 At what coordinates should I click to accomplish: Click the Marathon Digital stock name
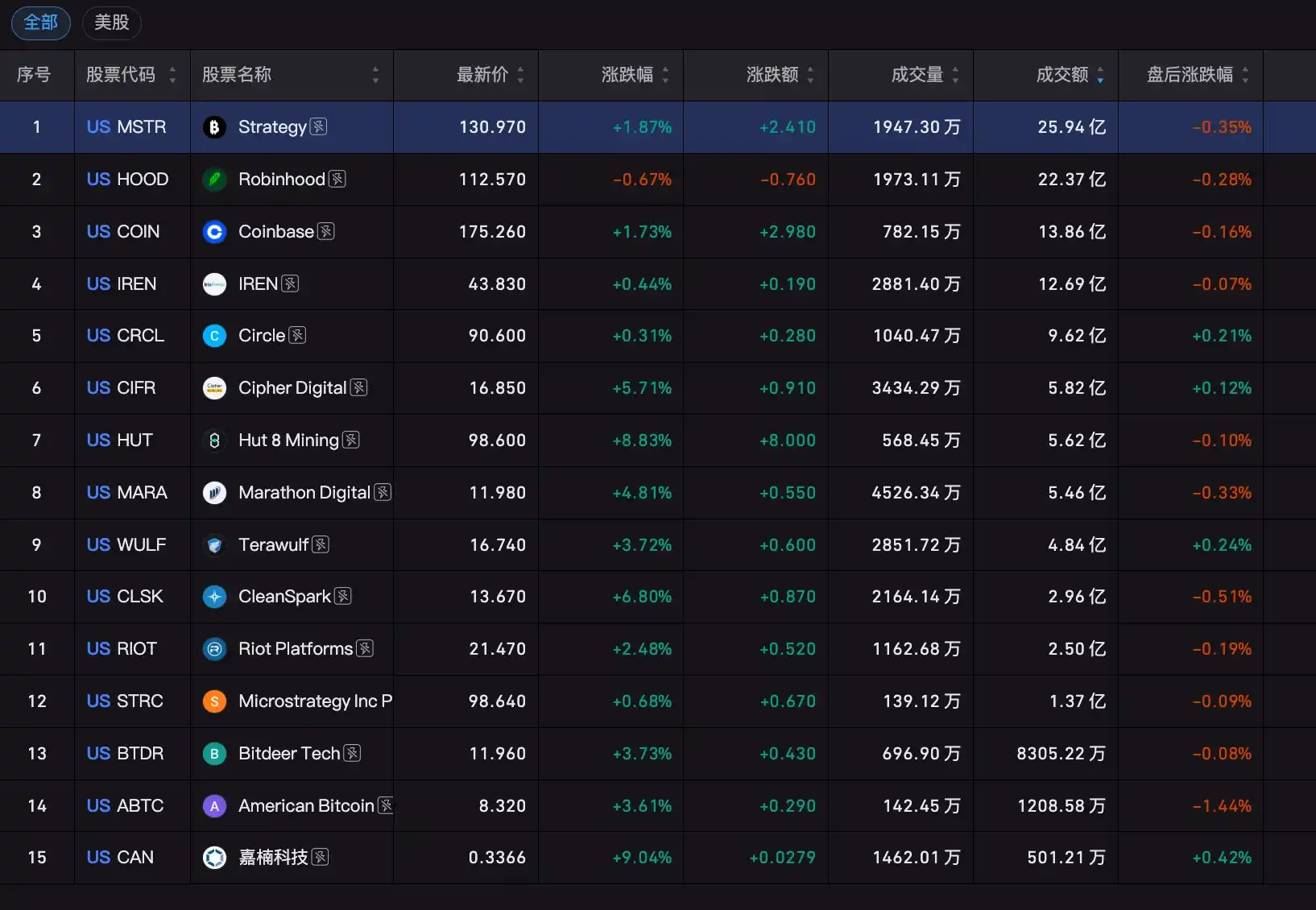tap(304, 493)
